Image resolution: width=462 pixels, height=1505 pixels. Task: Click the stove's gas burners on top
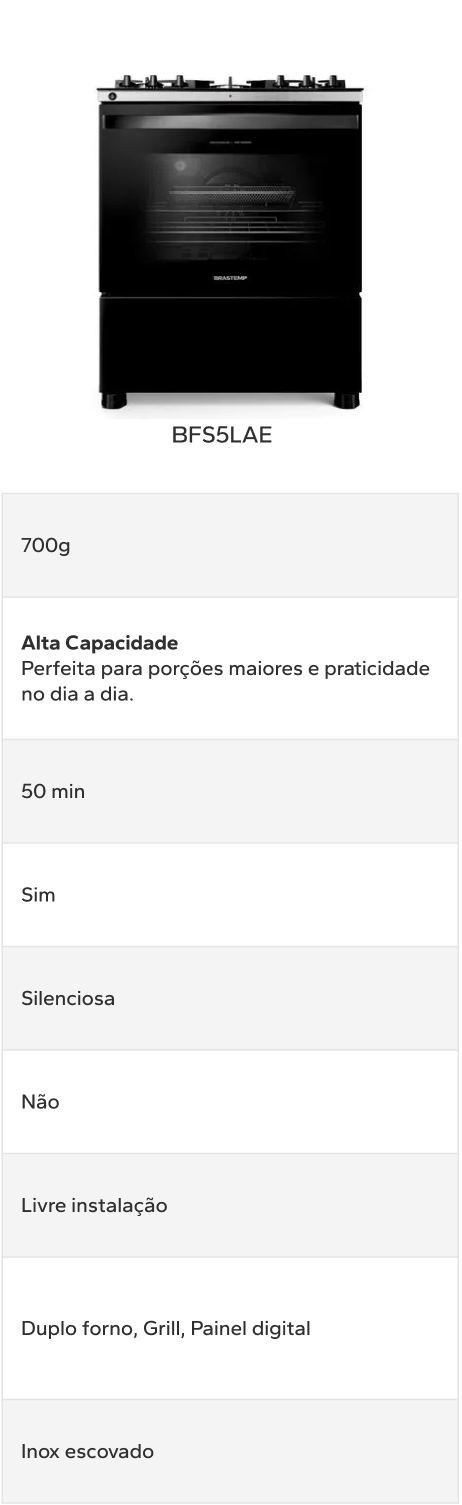230,81
